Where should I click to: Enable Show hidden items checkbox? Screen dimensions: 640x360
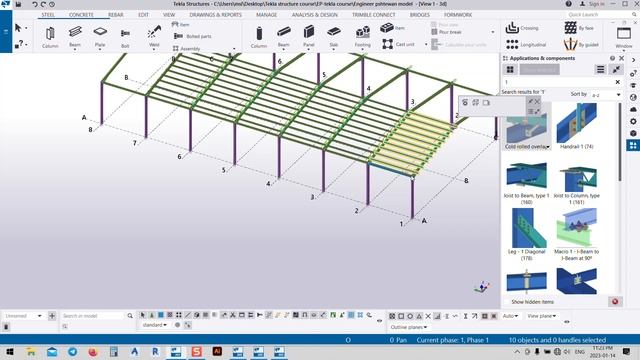(x=507, y=302)
